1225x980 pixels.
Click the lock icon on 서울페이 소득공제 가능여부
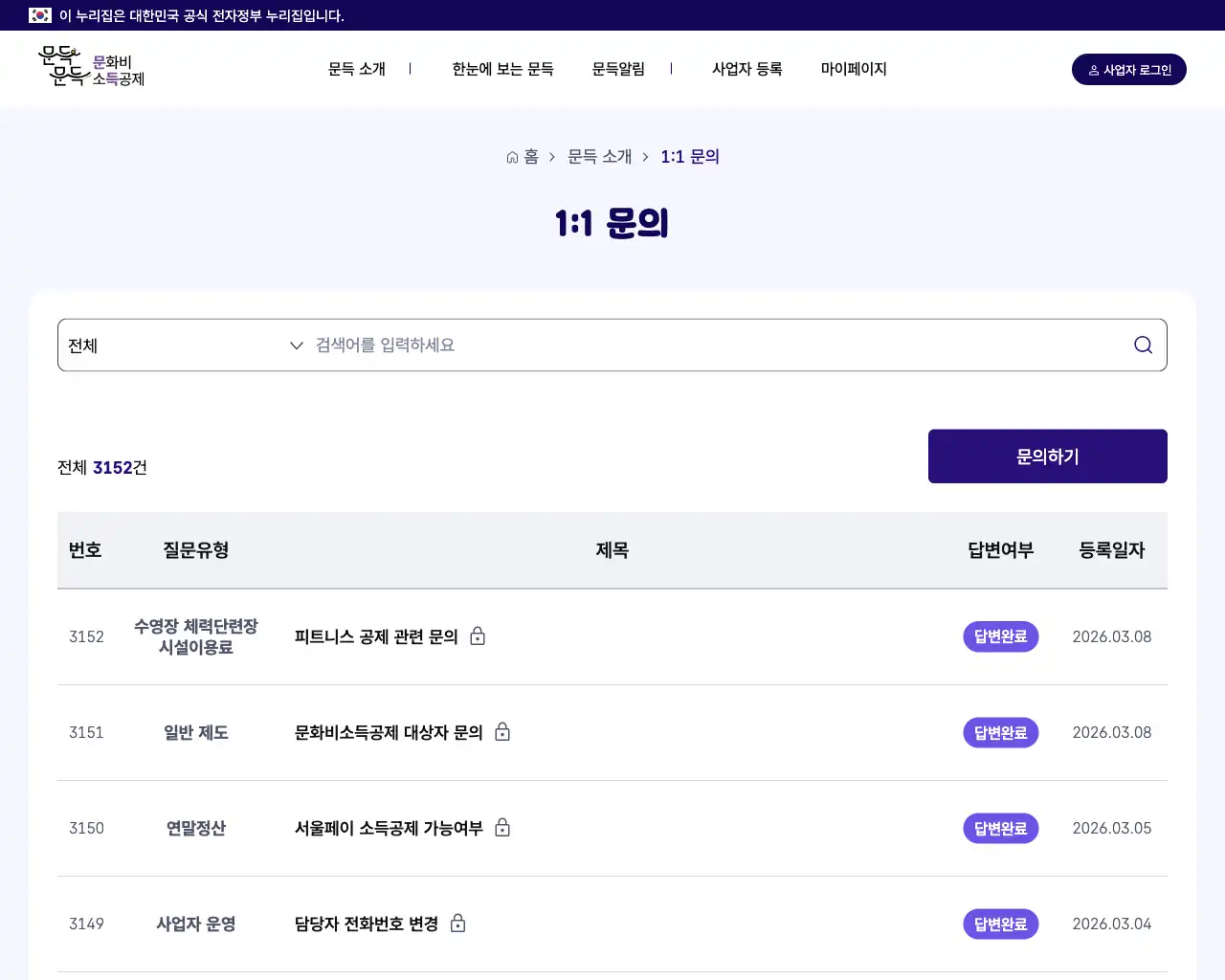click(x=501, y=828)
